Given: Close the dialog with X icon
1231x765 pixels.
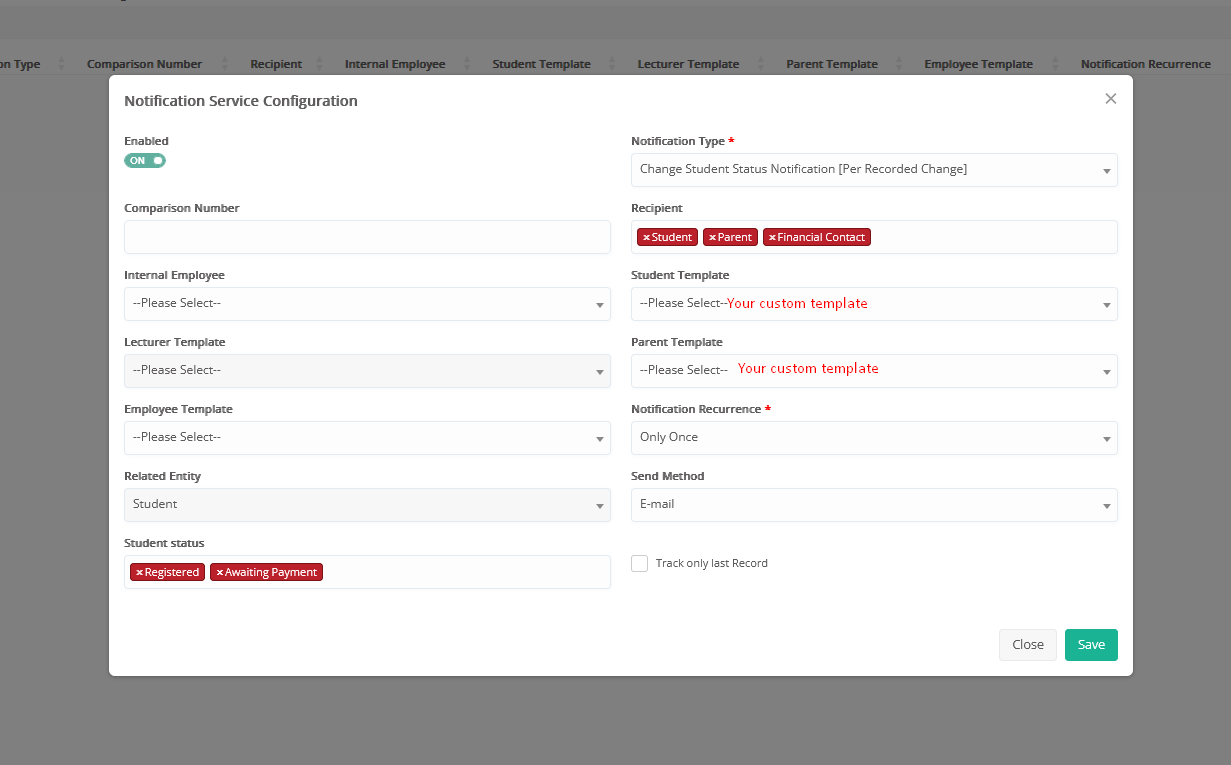Looking at the screenshot, I should coord(1110,99).
